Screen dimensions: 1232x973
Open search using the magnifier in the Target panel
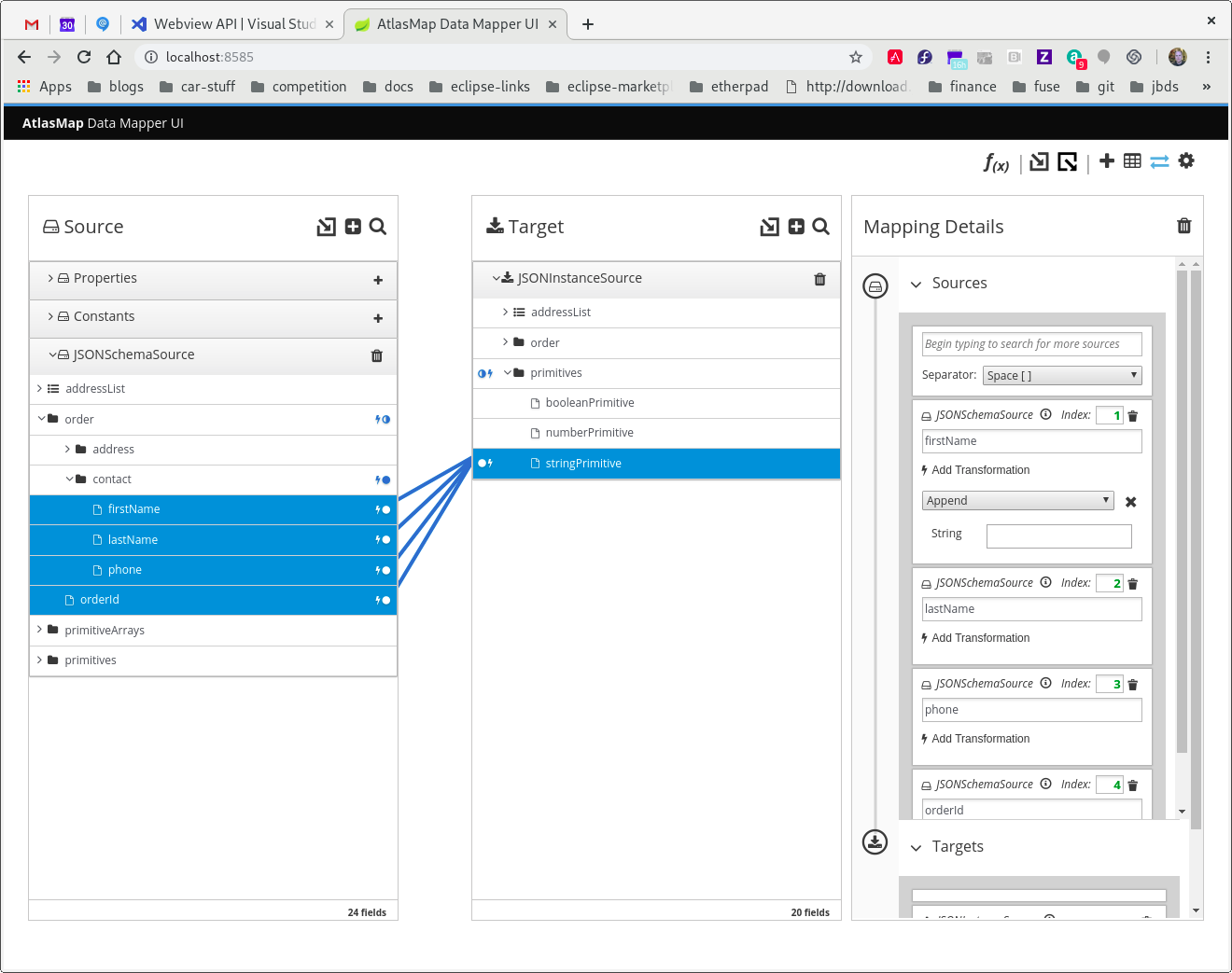click(819, 227)
